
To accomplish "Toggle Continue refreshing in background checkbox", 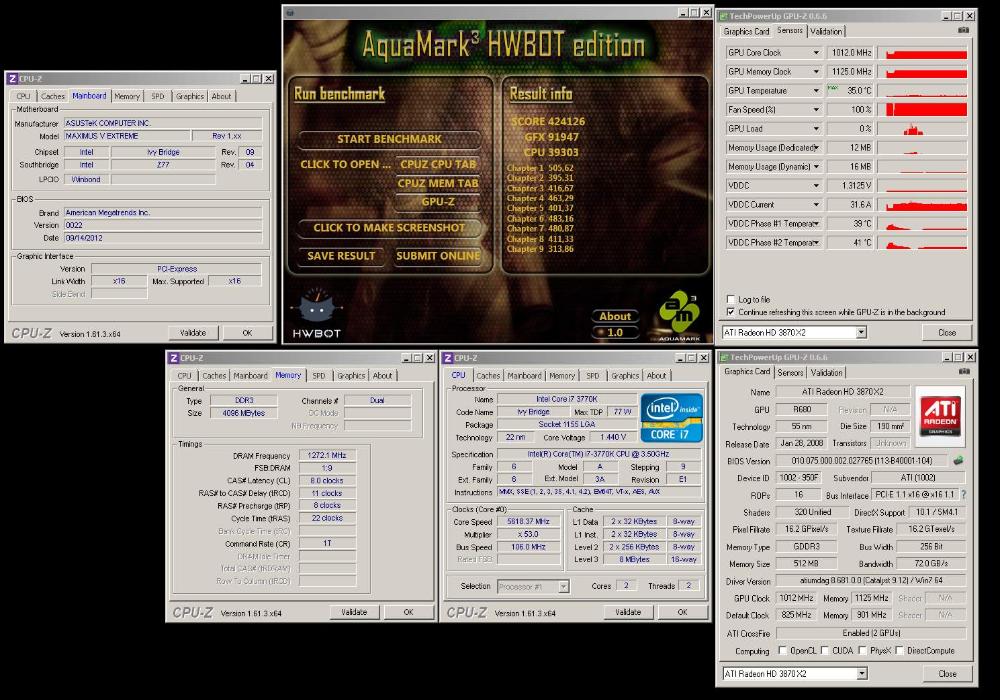I will pos(731,312).
